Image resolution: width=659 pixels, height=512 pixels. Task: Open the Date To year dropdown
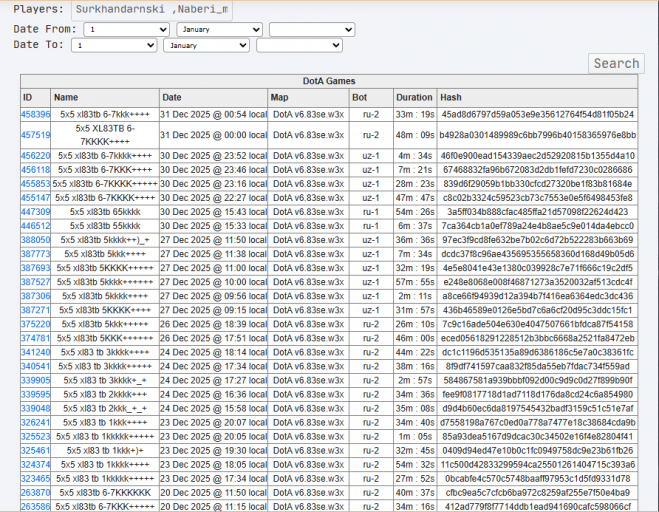pyautogui.click(x=299, y=45)
